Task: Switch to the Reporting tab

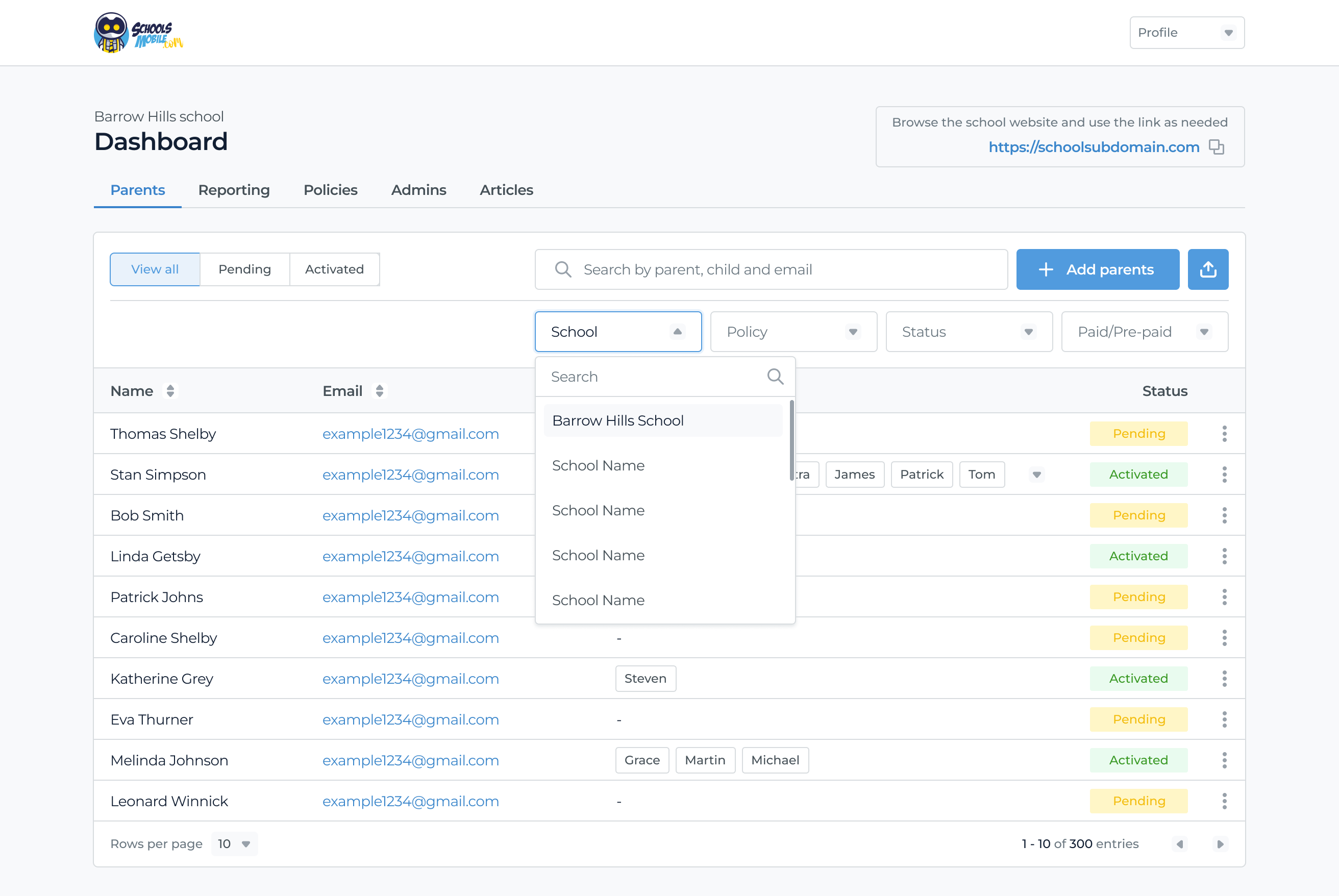Action: pos(234,190)
